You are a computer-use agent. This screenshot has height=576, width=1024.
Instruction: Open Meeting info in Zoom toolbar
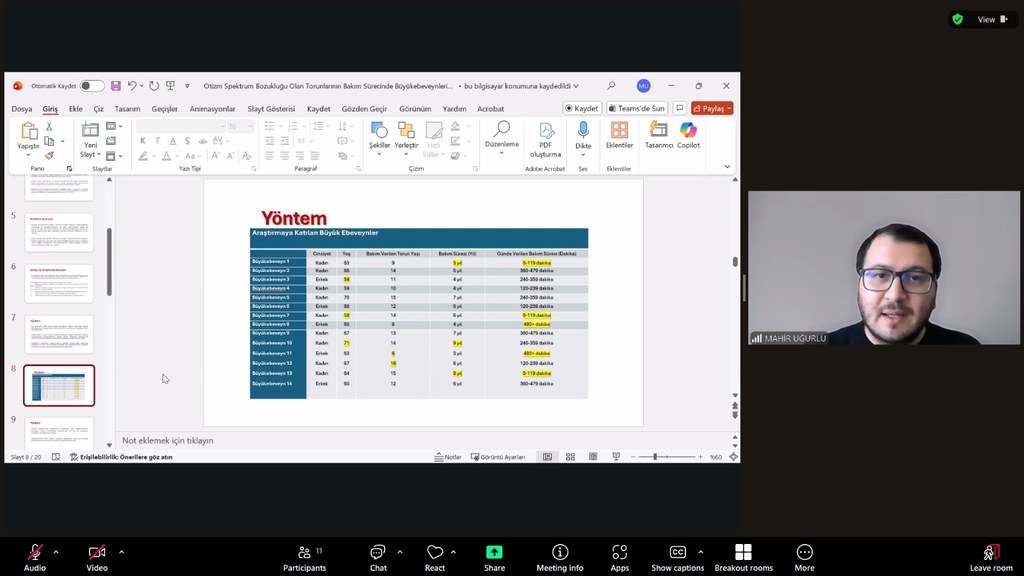pos(559,558)
